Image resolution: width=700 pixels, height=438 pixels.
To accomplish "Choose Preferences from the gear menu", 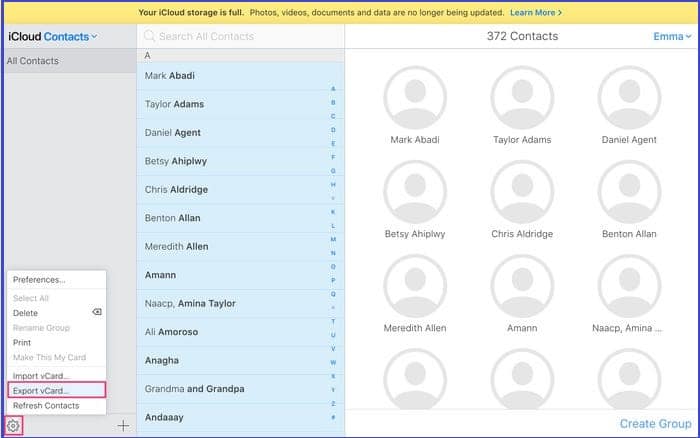I will point(57,280).
